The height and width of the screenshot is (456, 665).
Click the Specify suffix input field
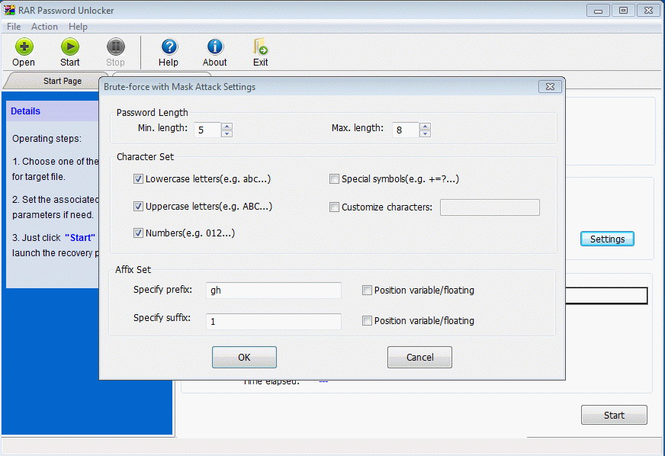tap(274, 322)
